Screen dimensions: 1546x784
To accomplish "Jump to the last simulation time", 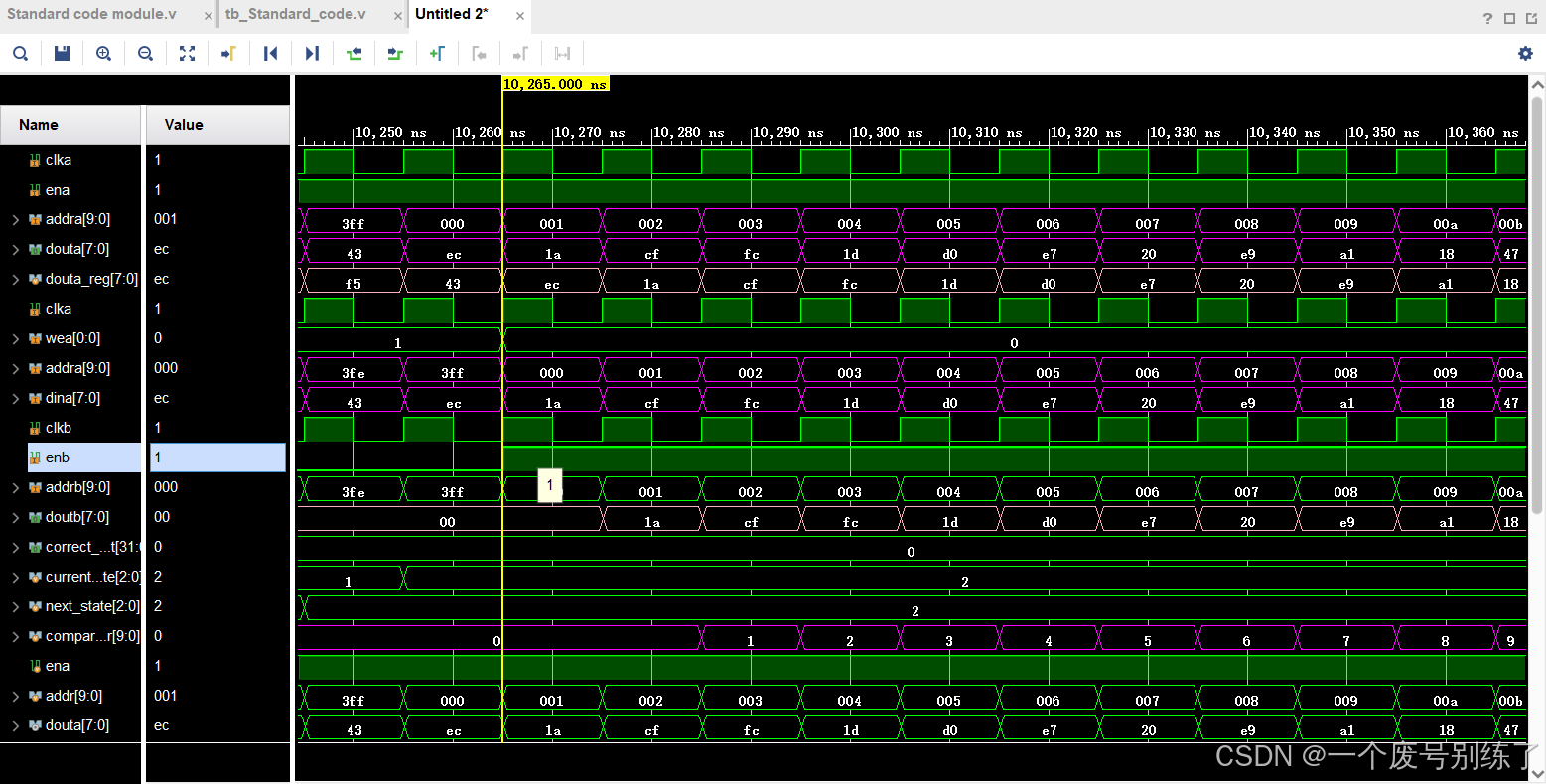I will click(x=312, y=54).
